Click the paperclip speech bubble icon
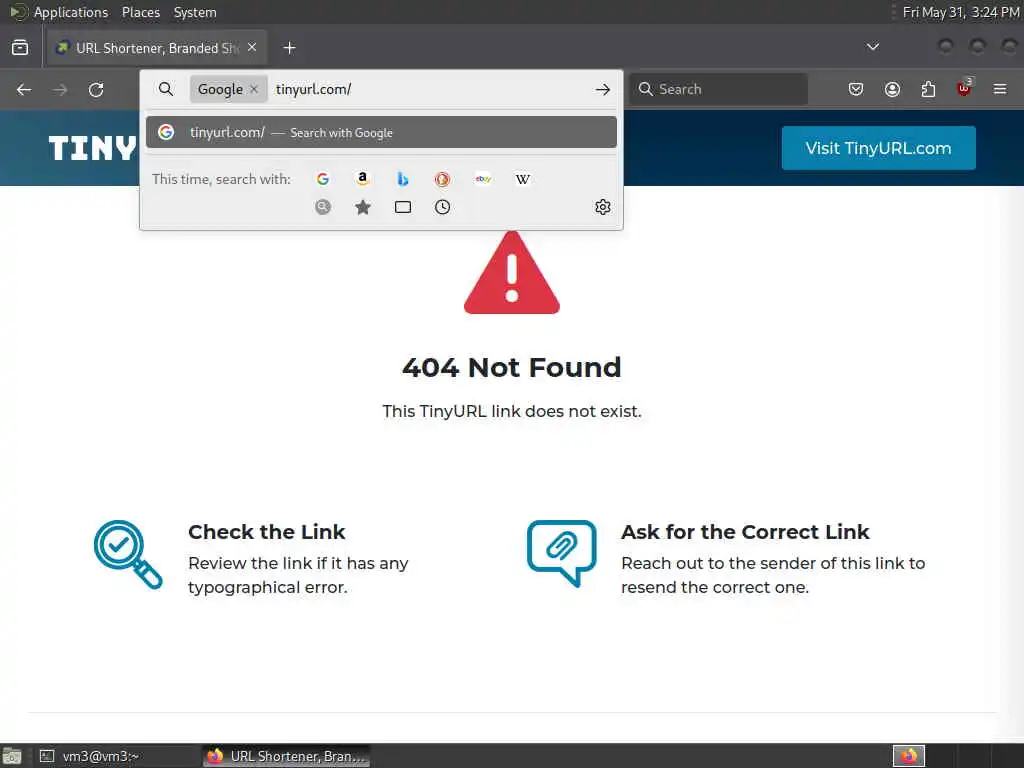 pyautogui.click(x=562, y=553)
